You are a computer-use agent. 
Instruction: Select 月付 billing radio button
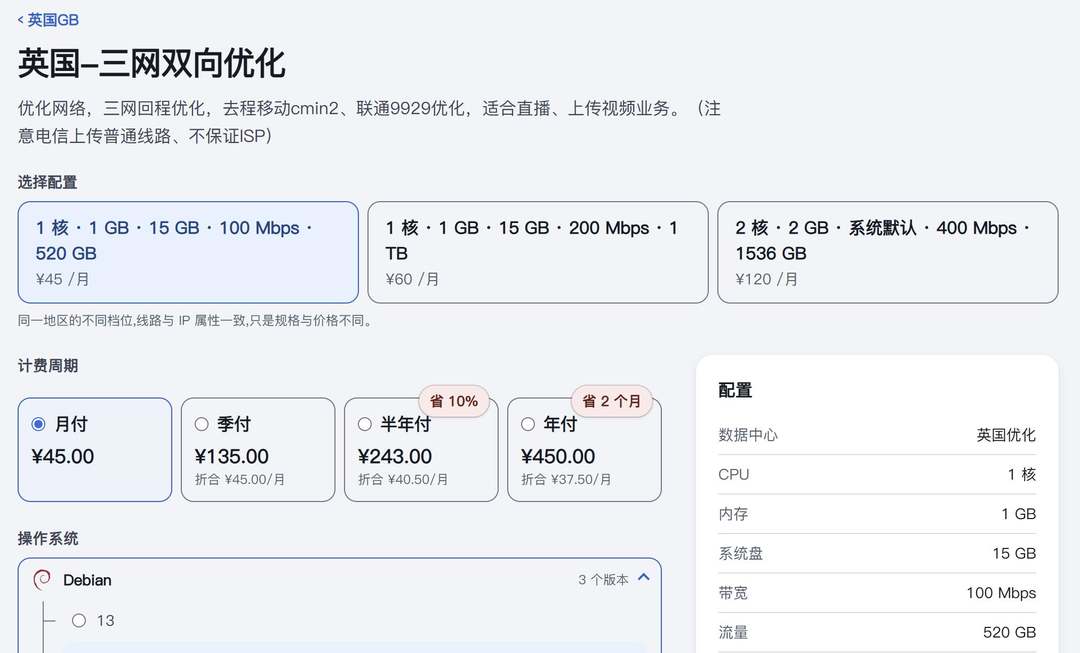39,424
